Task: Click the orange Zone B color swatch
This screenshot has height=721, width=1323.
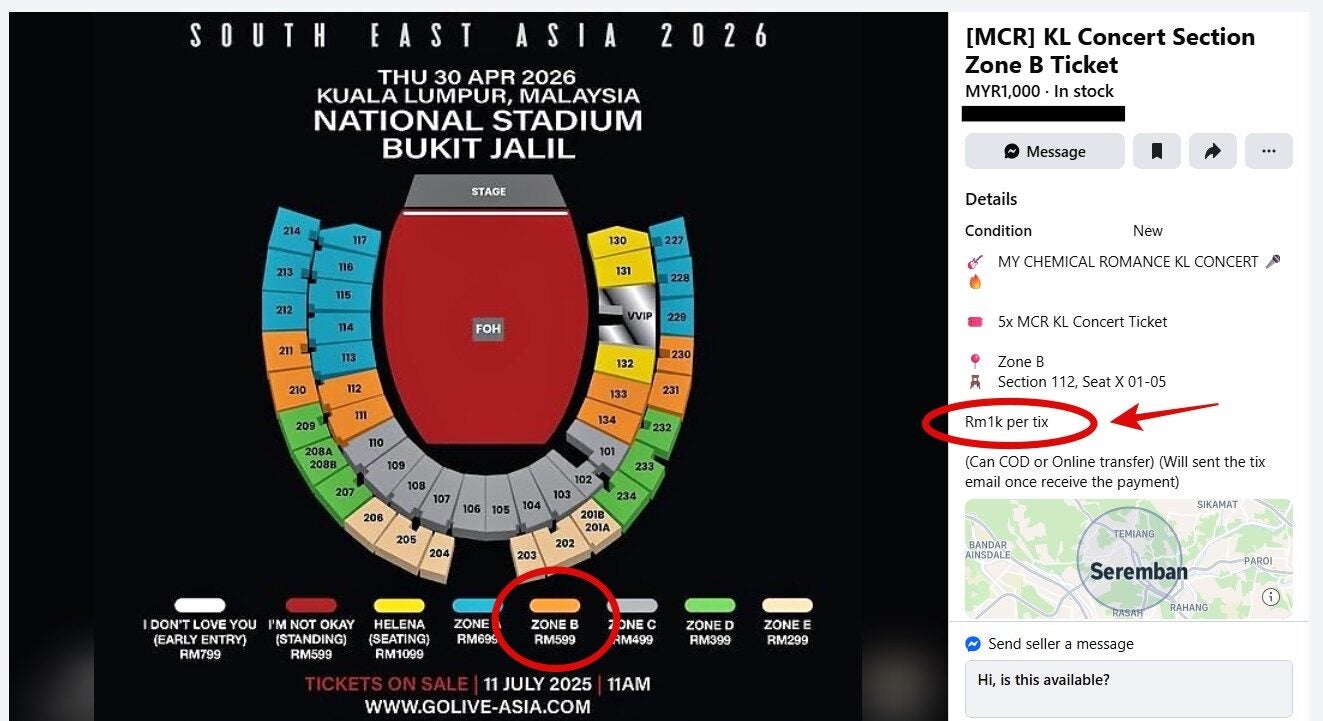Action: click(555, 605)
